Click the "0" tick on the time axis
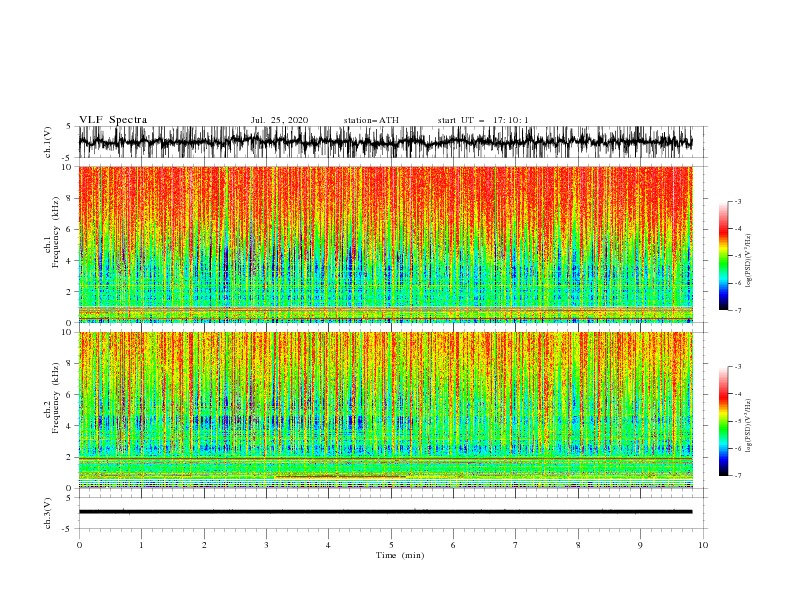792x612 pixels. pos(79,545)
